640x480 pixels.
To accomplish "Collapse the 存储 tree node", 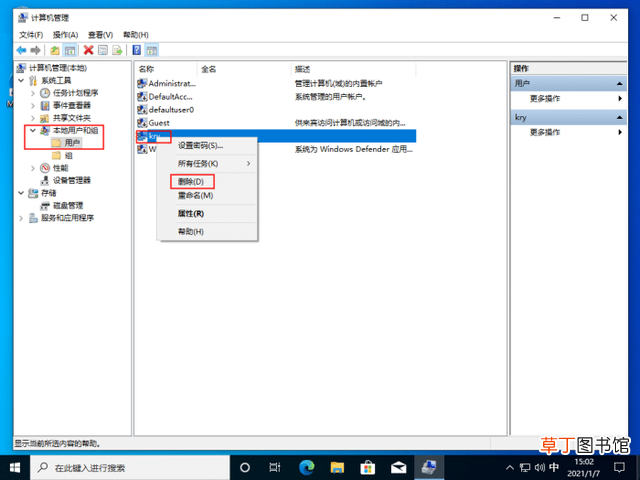I will (x=21, y=193).
